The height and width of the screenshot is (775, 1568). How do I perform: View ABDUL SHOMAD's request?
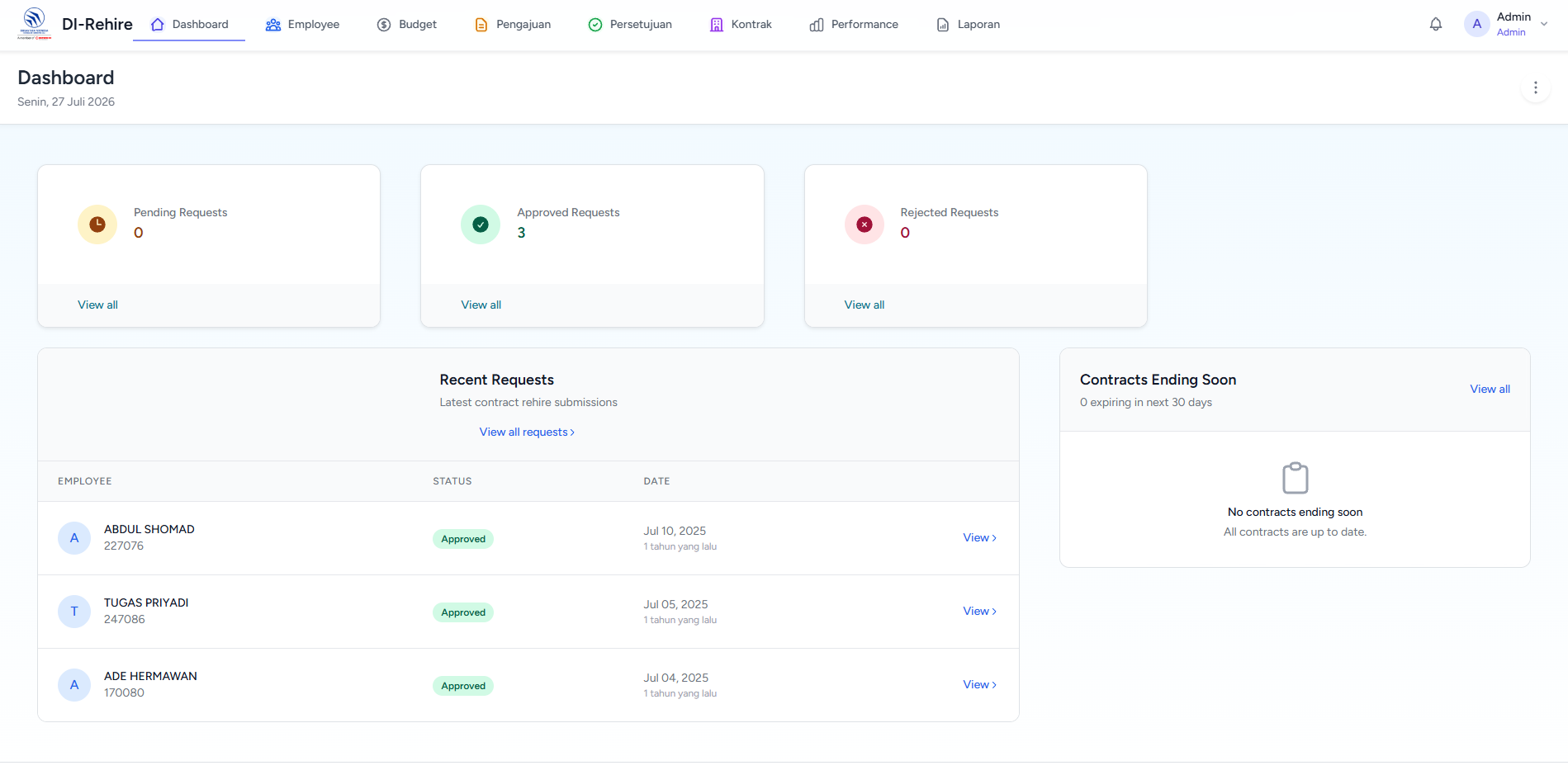[980, 538]
